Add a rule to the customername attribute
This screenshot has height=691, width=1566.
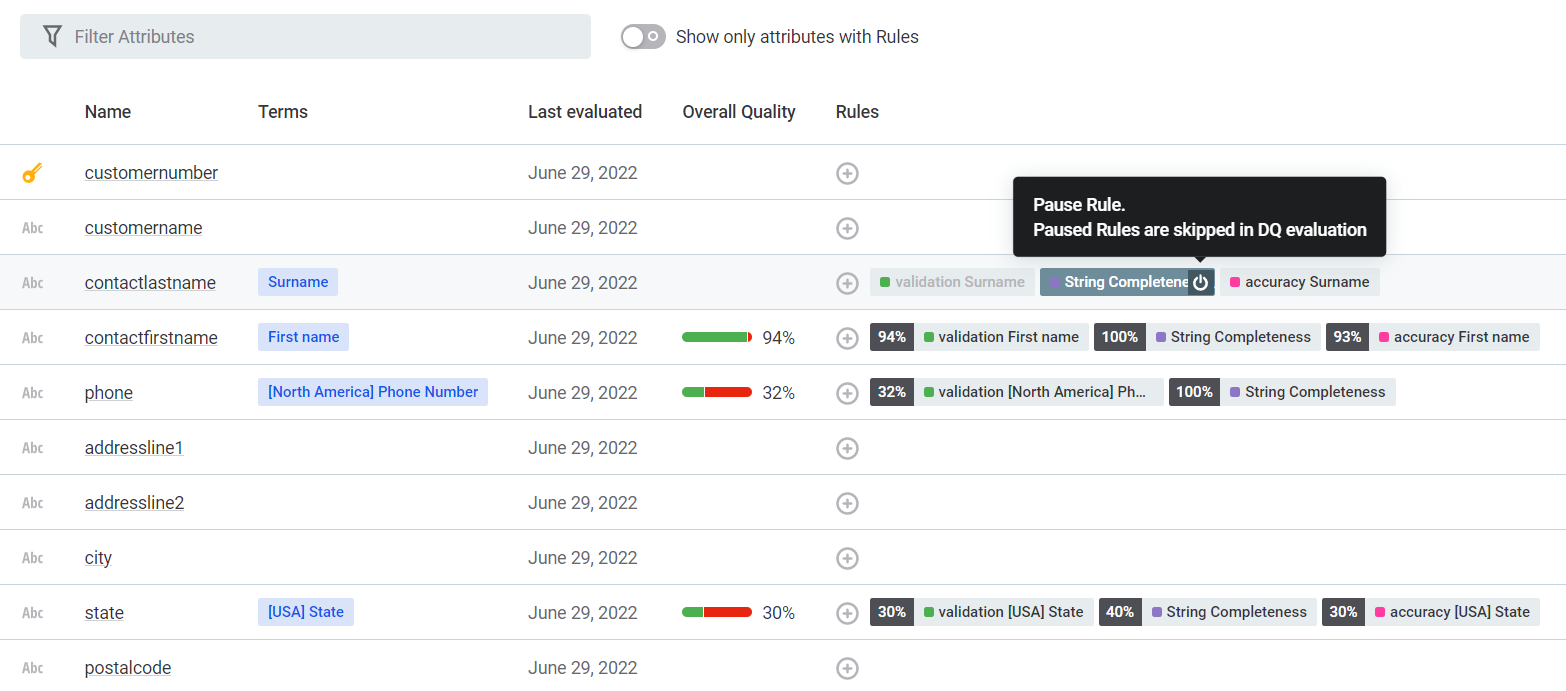coord(847,229)
